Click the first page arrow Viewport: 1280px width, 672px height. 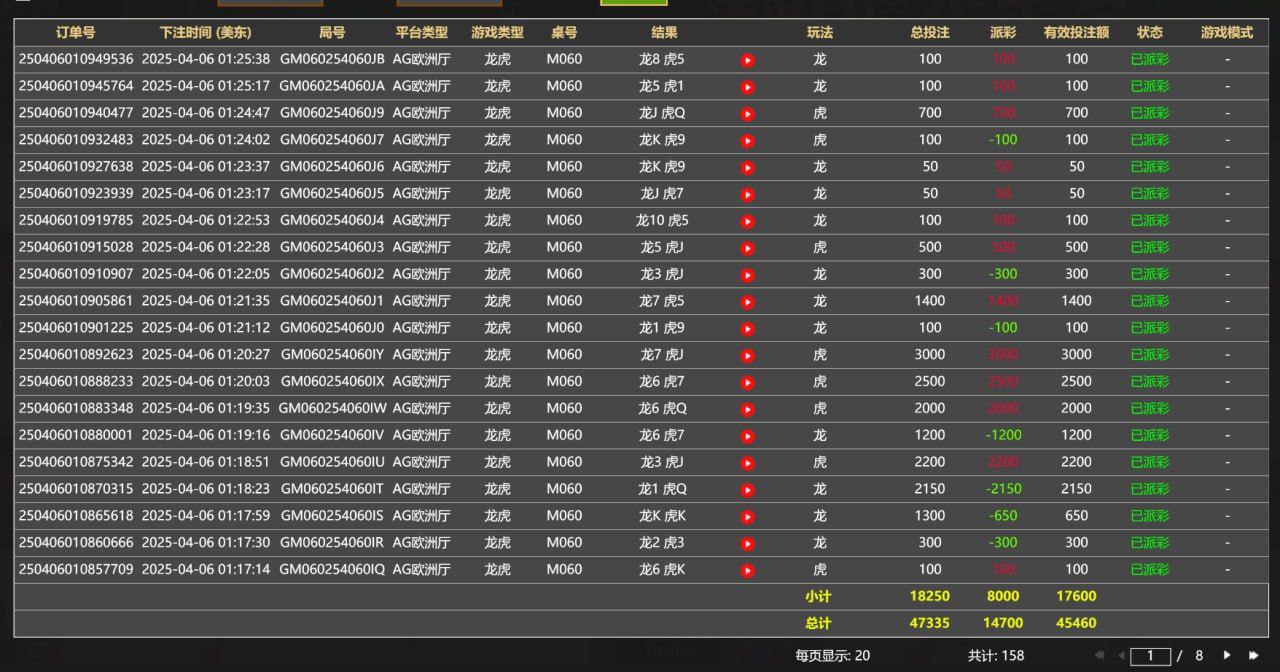tap(1097, 656)
